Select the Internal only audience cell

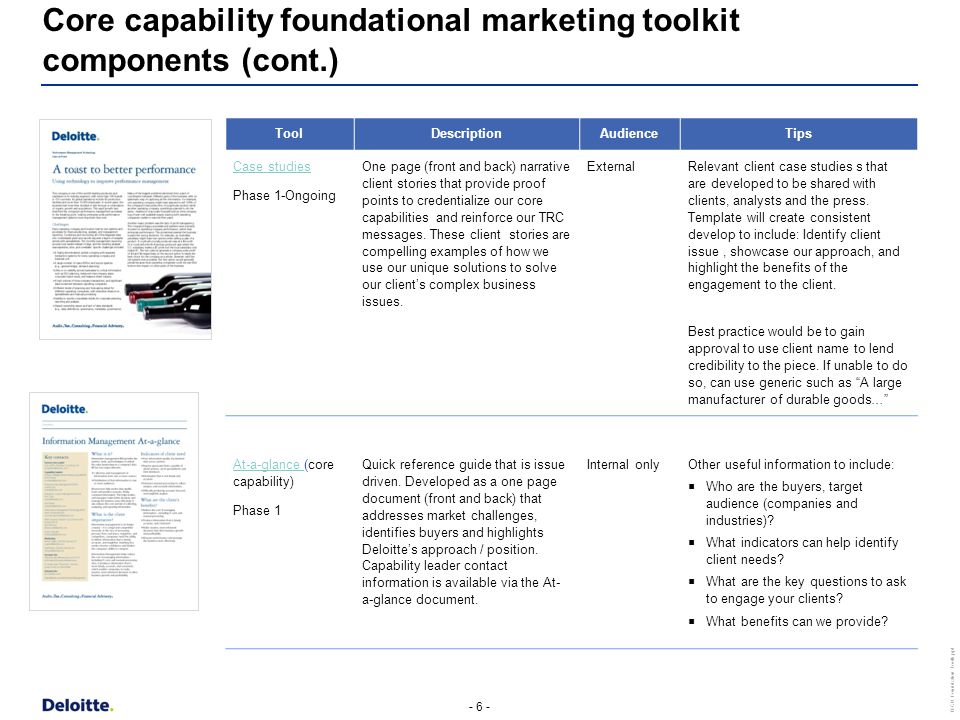pyautogui.click(x=623, y=465)
